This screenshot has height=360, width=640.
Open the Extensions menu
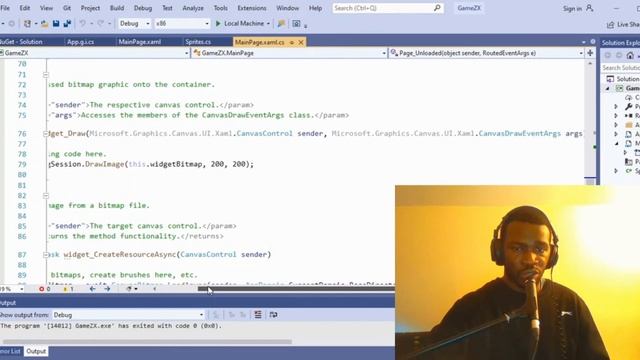(251, 8)
